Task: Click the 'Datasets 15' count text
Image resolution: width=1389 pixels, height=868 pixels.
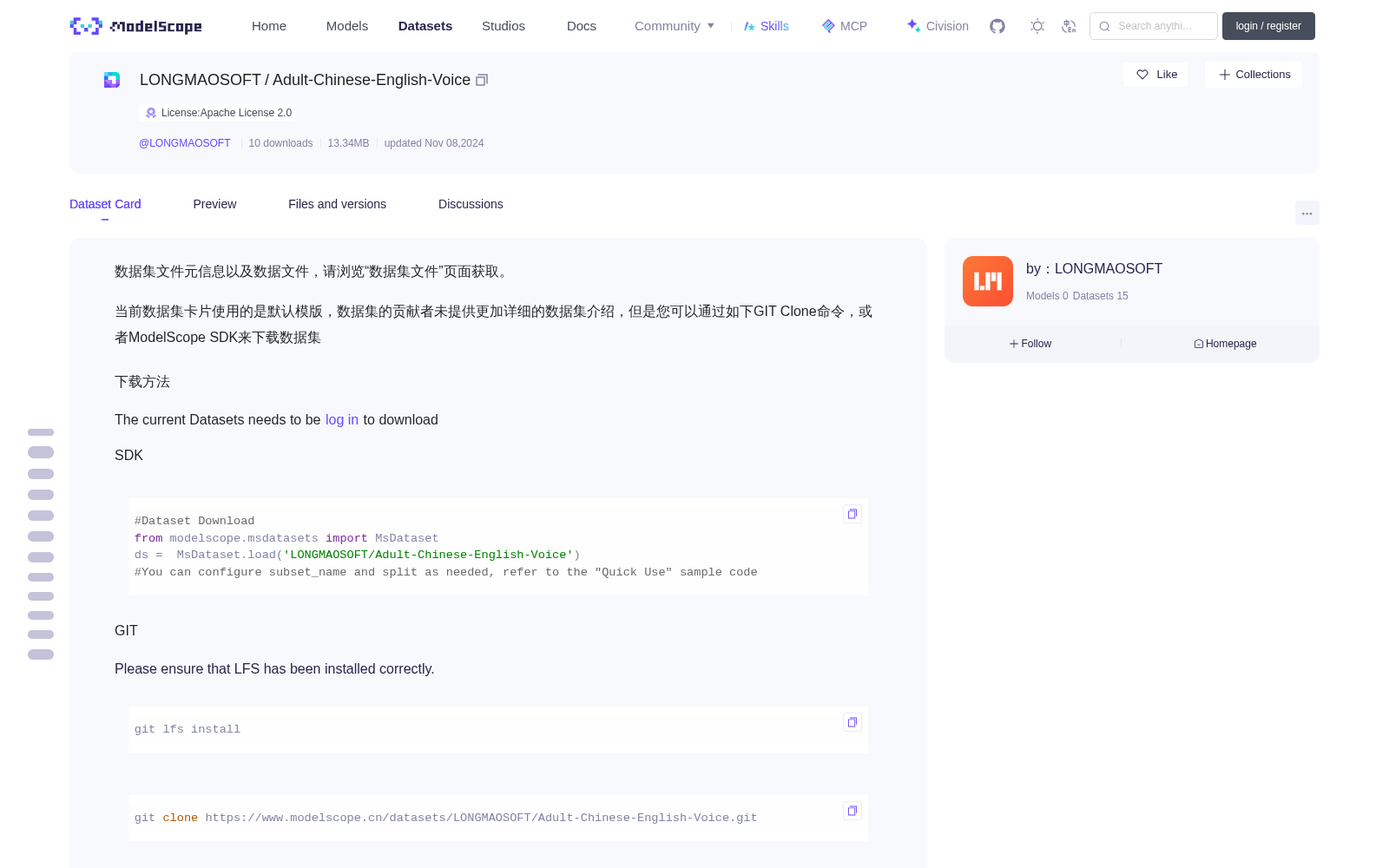Action: coord(1101,296)
